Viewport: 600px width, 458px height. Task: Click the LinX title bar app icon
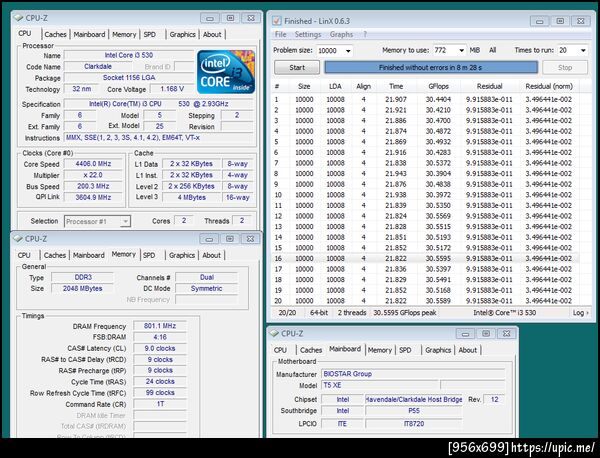[x=276, y=21]
